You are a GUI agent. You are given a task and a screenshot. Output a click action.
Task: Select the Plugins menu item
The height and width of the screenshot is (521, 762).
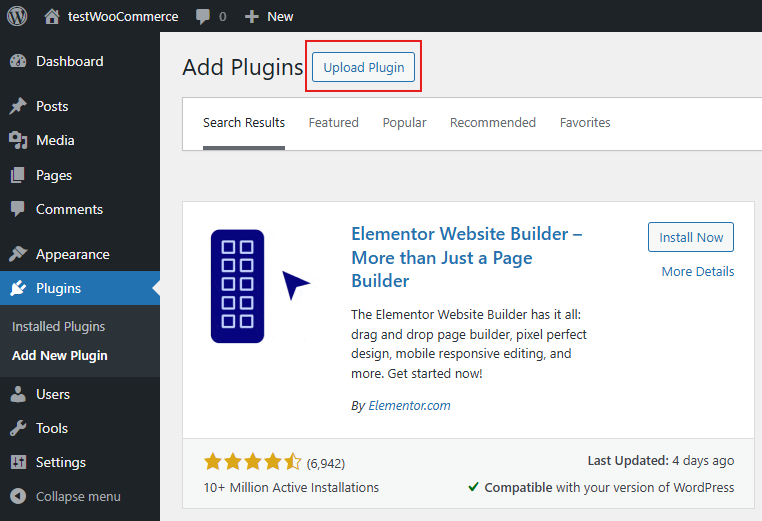(80, 288)
